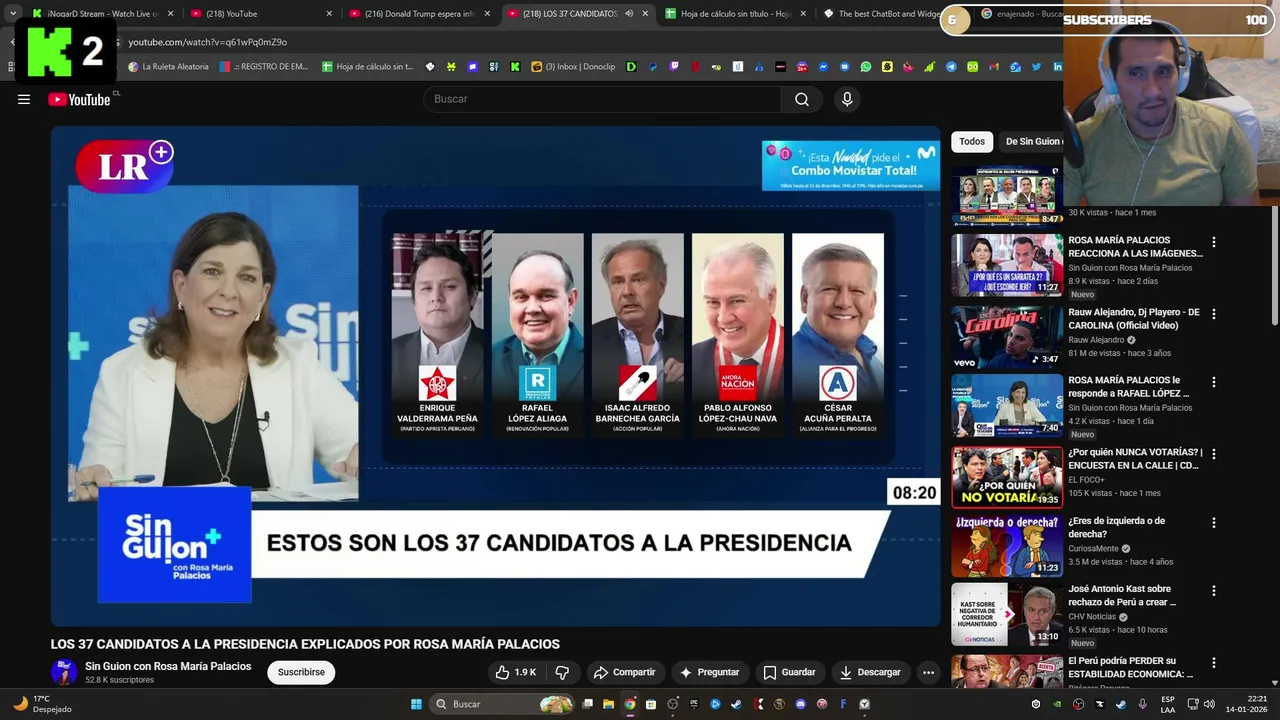Image resolution: width=1280 pixels, height=720 pixels.
Task: Open options for ¿Por quién NUNCA VOTARÍAS? video
Action: click(1214, 454)
